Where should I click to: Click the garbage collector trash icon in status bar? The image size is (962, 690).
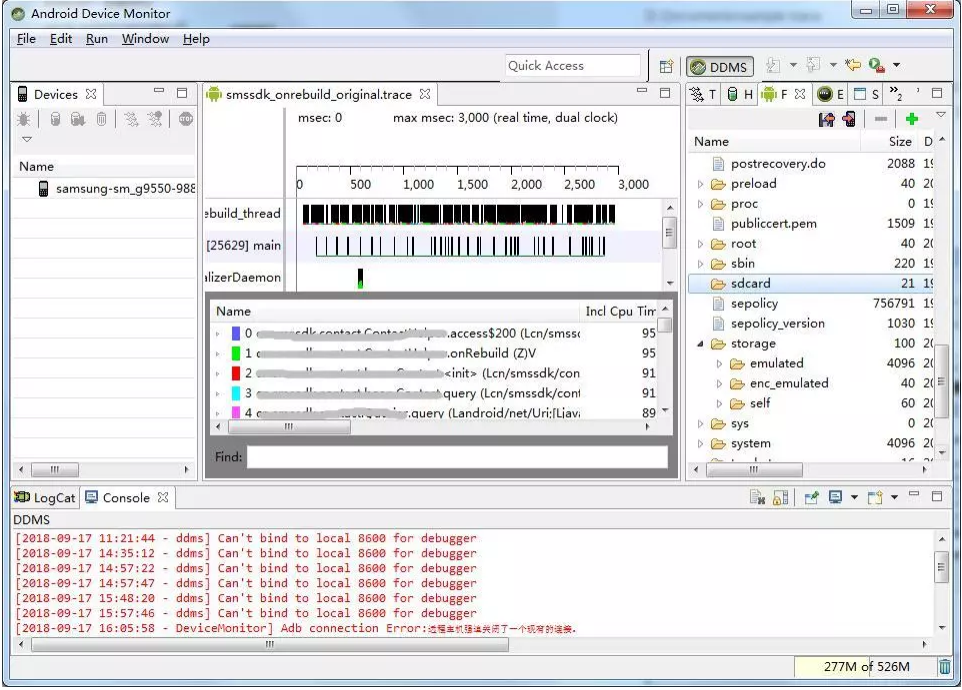point(945,666)
